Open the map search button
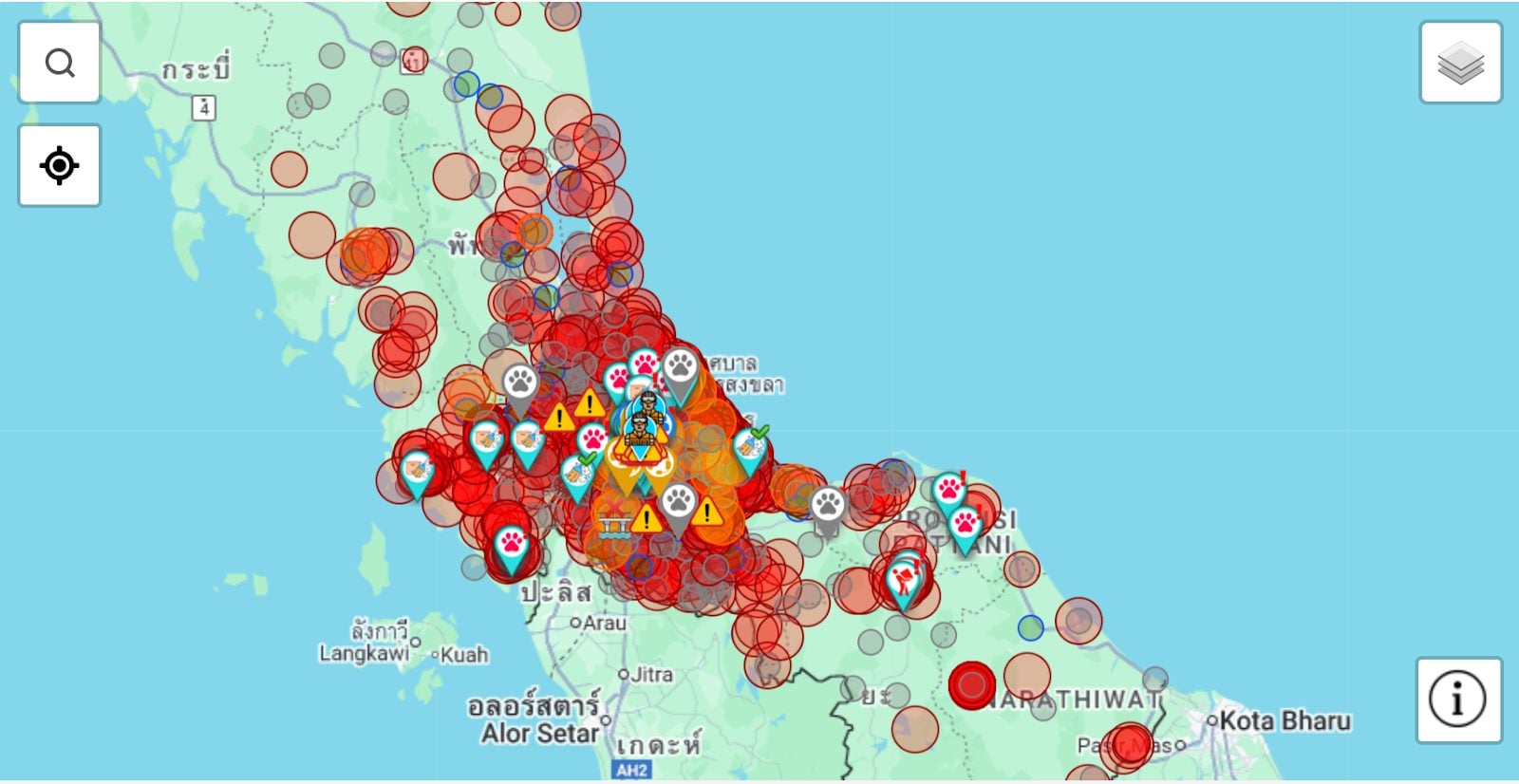1519x784 pixels. pyautogui.click(x=60, y=63)
